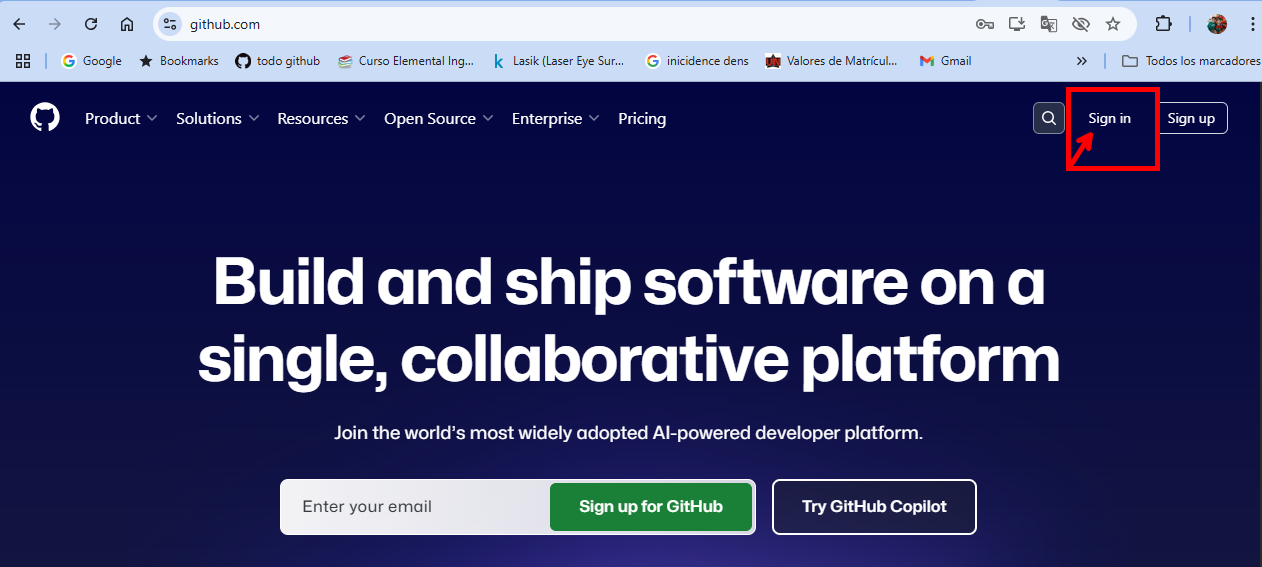Viewport: 1262px width, 567px height.
Task: Toggle the crossed-eye tracking protection icon
Action: coord(1081,24)
